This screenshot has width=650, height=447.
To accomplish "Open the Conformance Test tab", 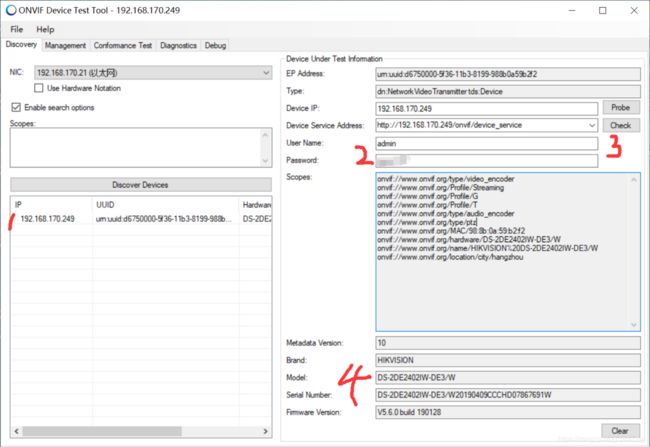I will coord(123,45).
